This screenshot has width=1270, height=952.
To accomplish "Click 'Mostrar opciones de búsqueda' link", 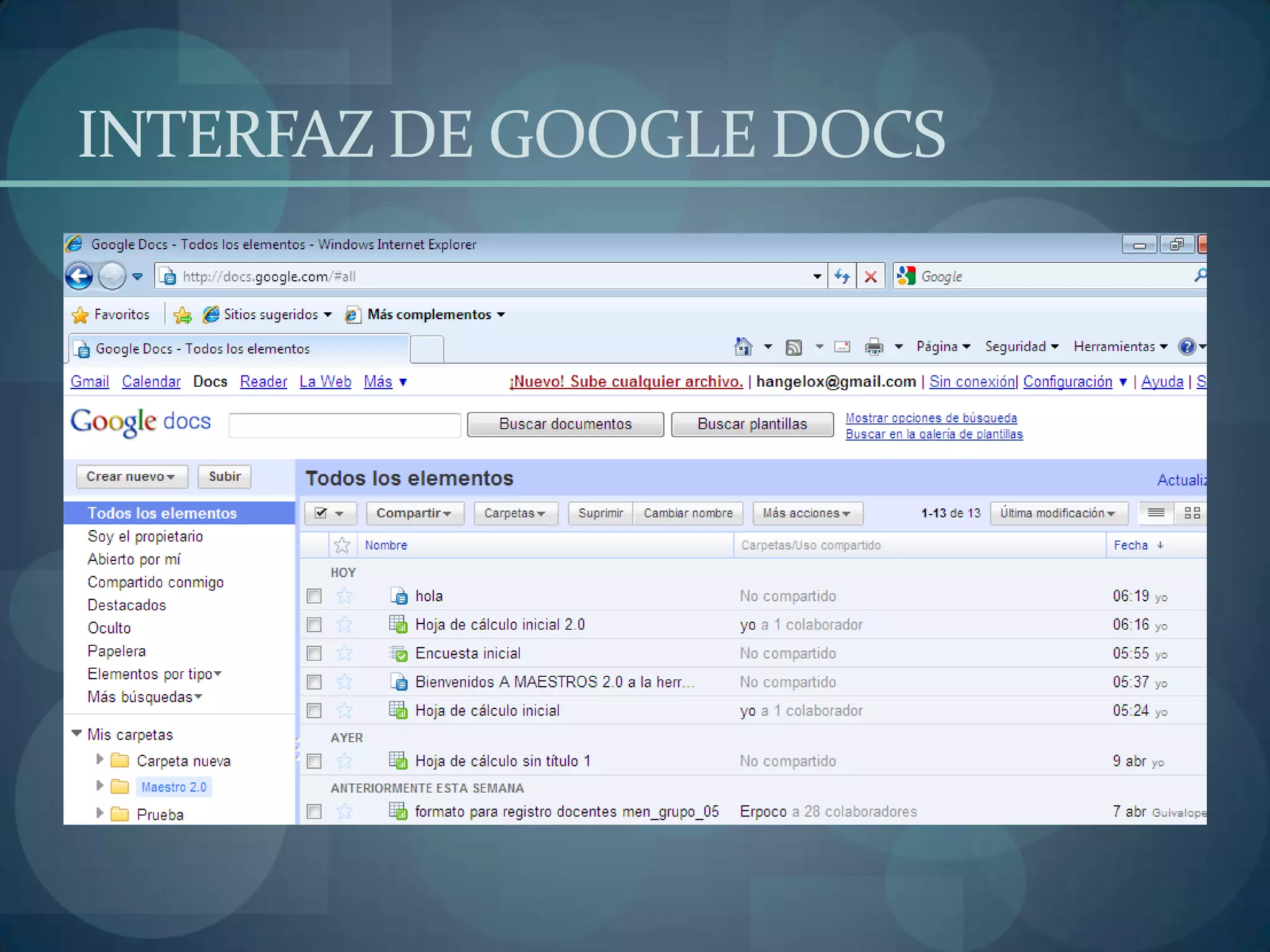I will (931, 418).
